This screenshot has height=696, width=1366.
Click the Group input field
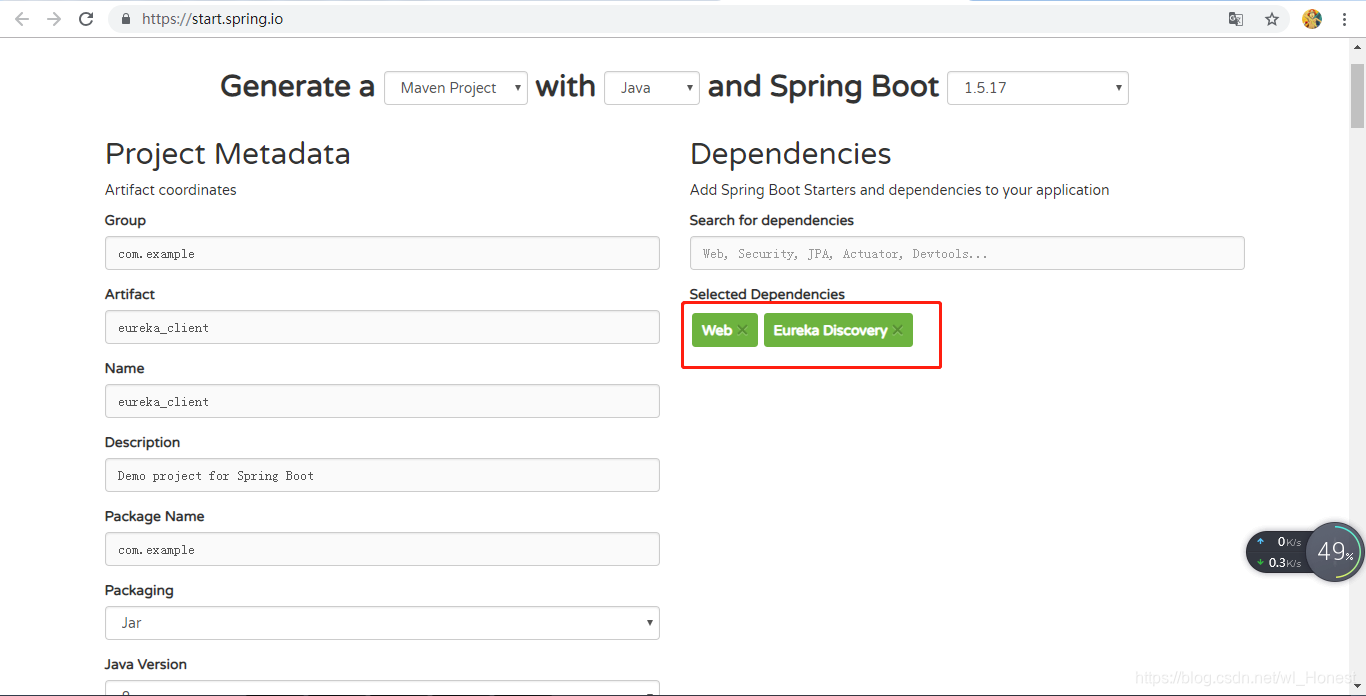coord(382,253)
